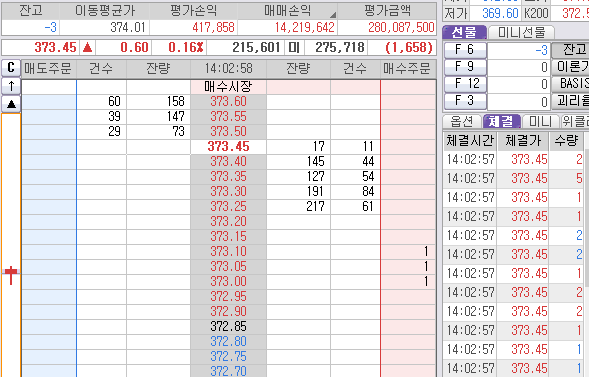The height and width of the screenshot is (377, 589).
Task: Click the buy order cell at 373.05
Action: coord(408,267)
